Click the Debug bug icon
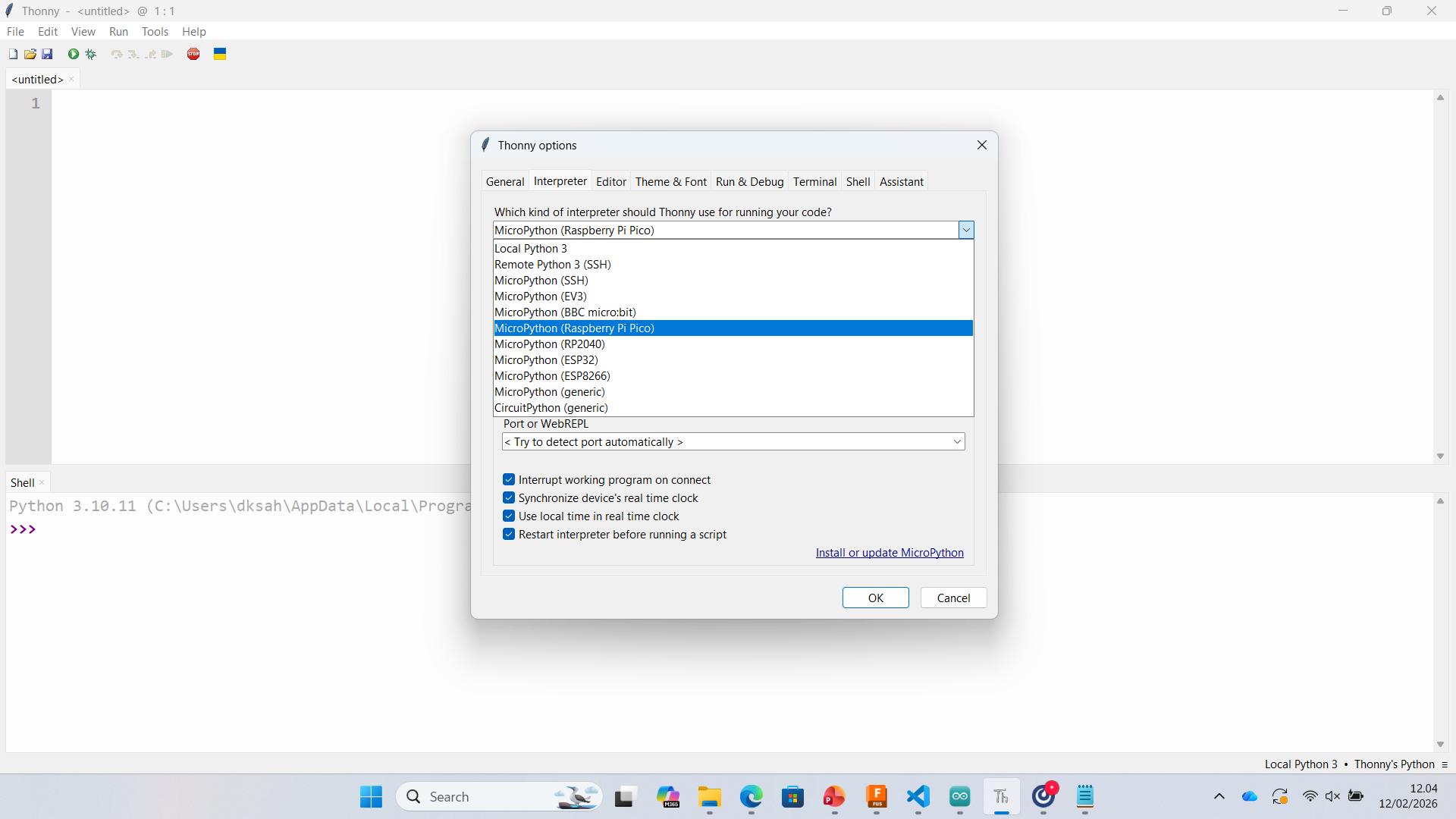 point(91,54)
